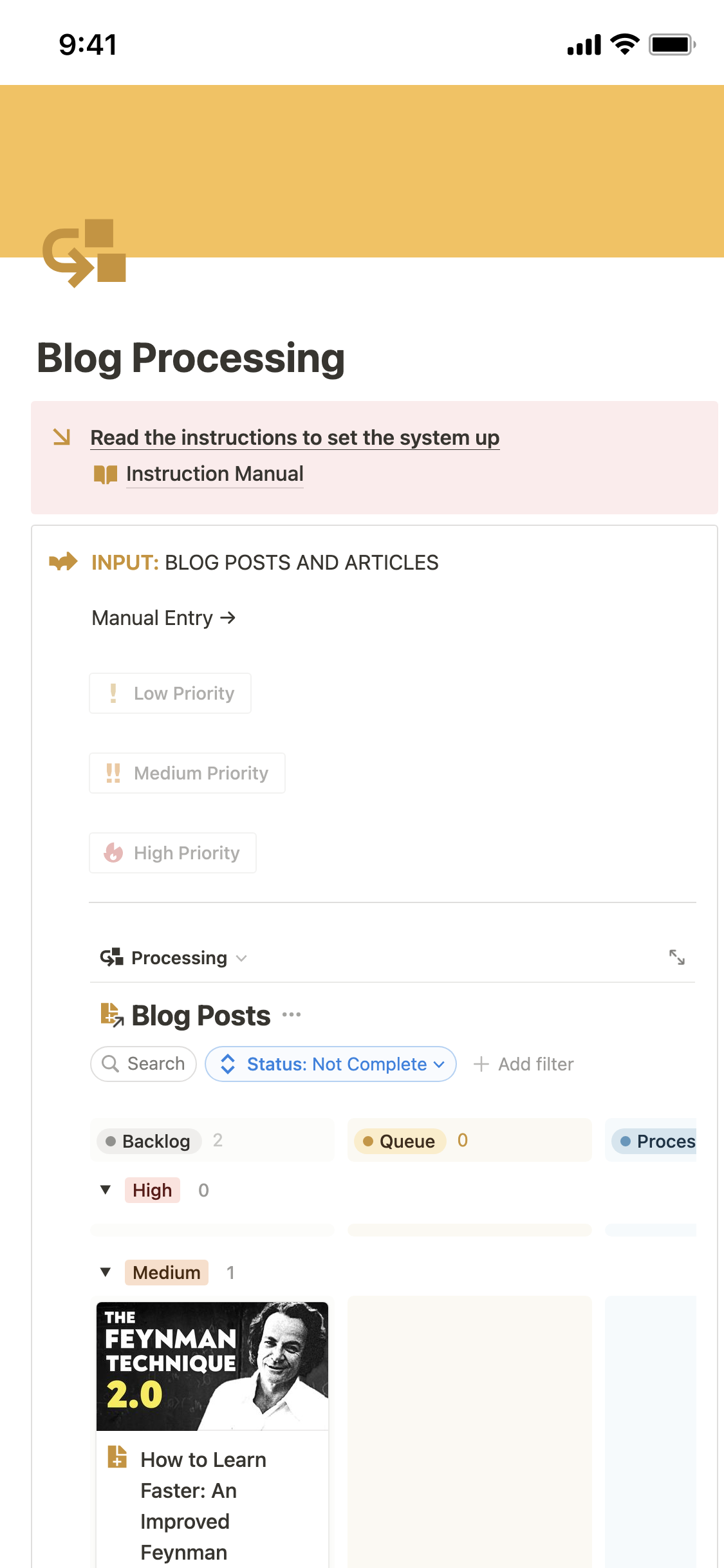This screenshot has height=1568, width=724.
Task: Click the Low Priority button
Action: pos(171,693)
